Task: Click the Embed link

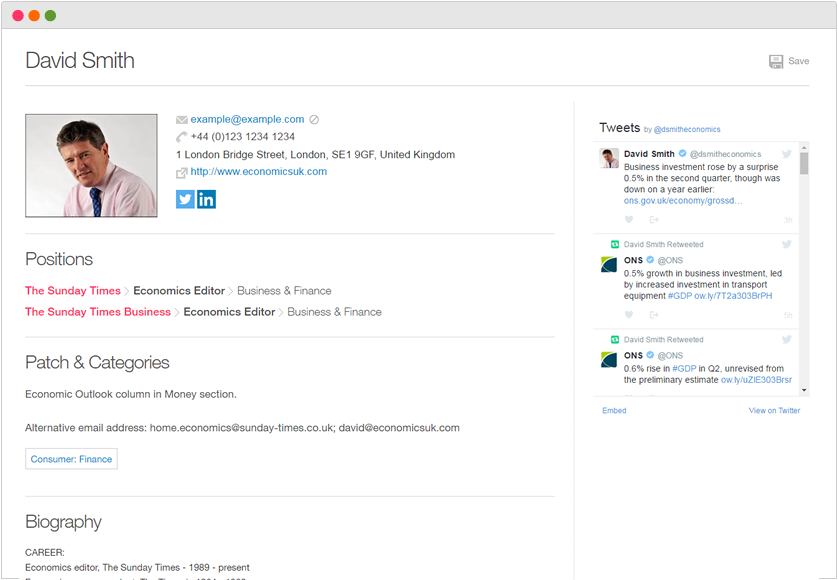Action: point(614,411)
